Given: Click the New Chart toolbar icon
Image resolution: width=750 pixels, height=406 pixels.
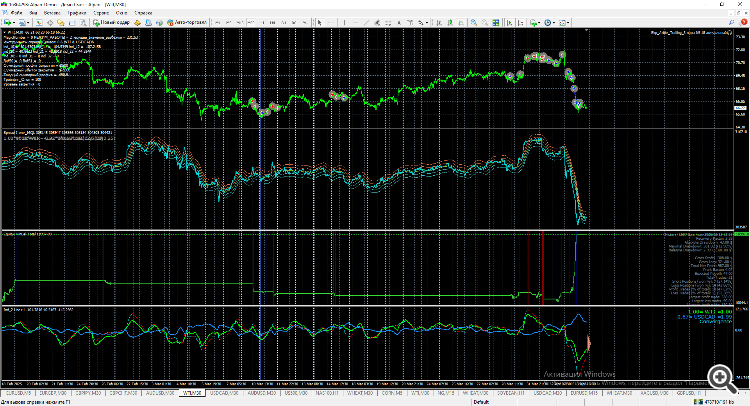Looking at the screenshot, I should pyautogui.click(x=7, y=22).
